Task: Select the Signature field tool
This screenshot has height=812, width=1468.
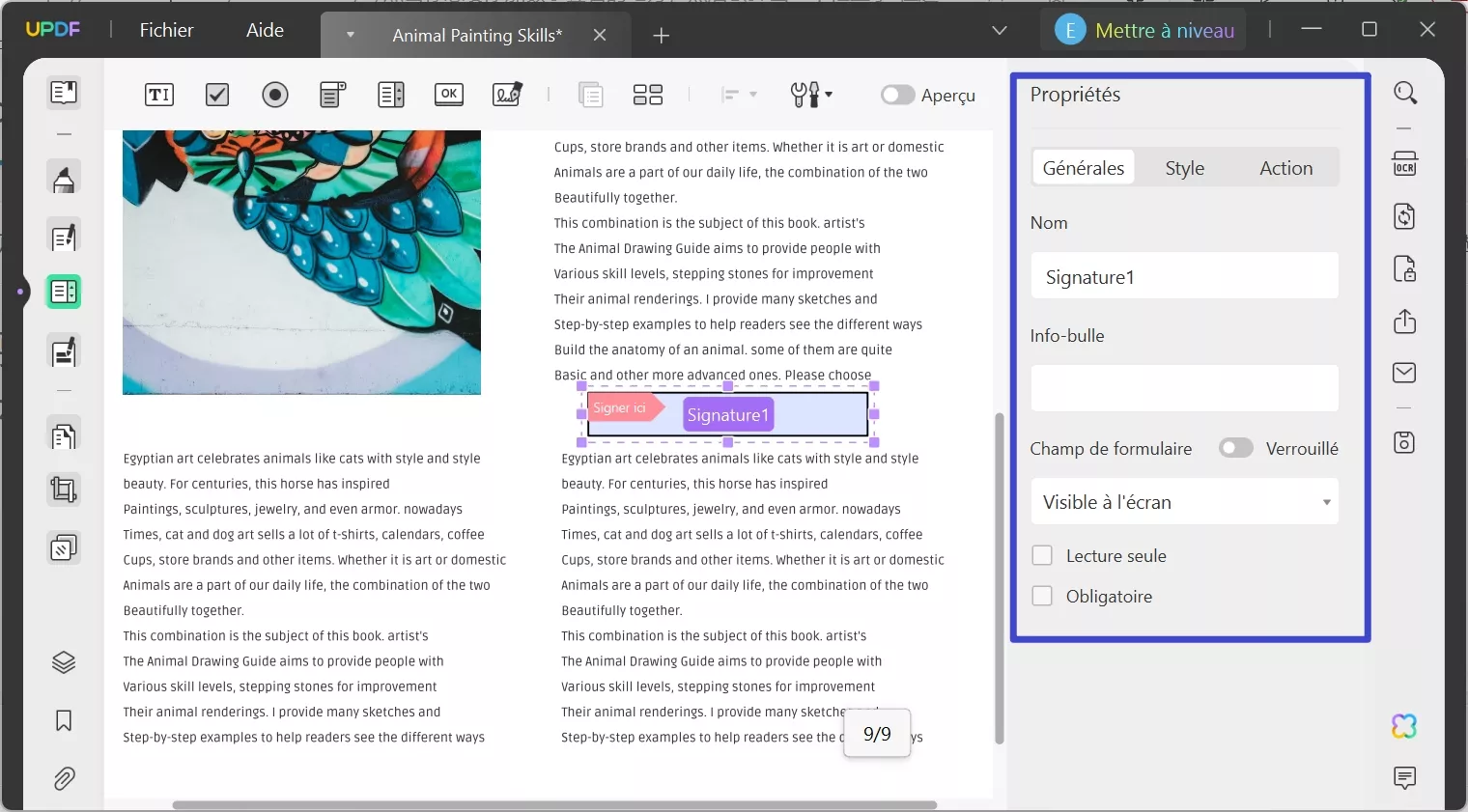Action: tap(507, 95)
